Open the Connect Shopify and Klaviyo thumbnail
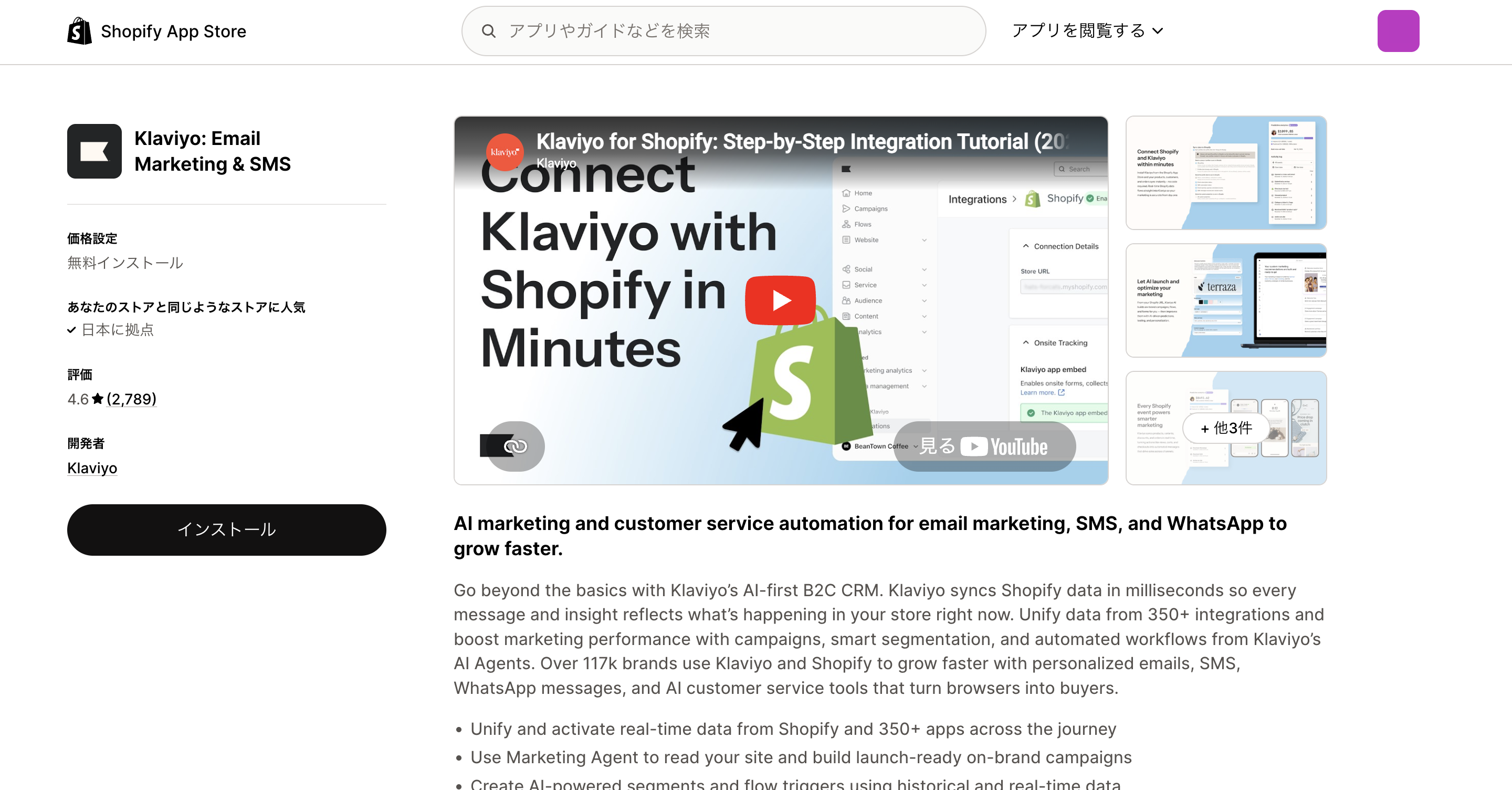Image resolution: width=1512 pixels, height=790 pixels. (1226, 173)
